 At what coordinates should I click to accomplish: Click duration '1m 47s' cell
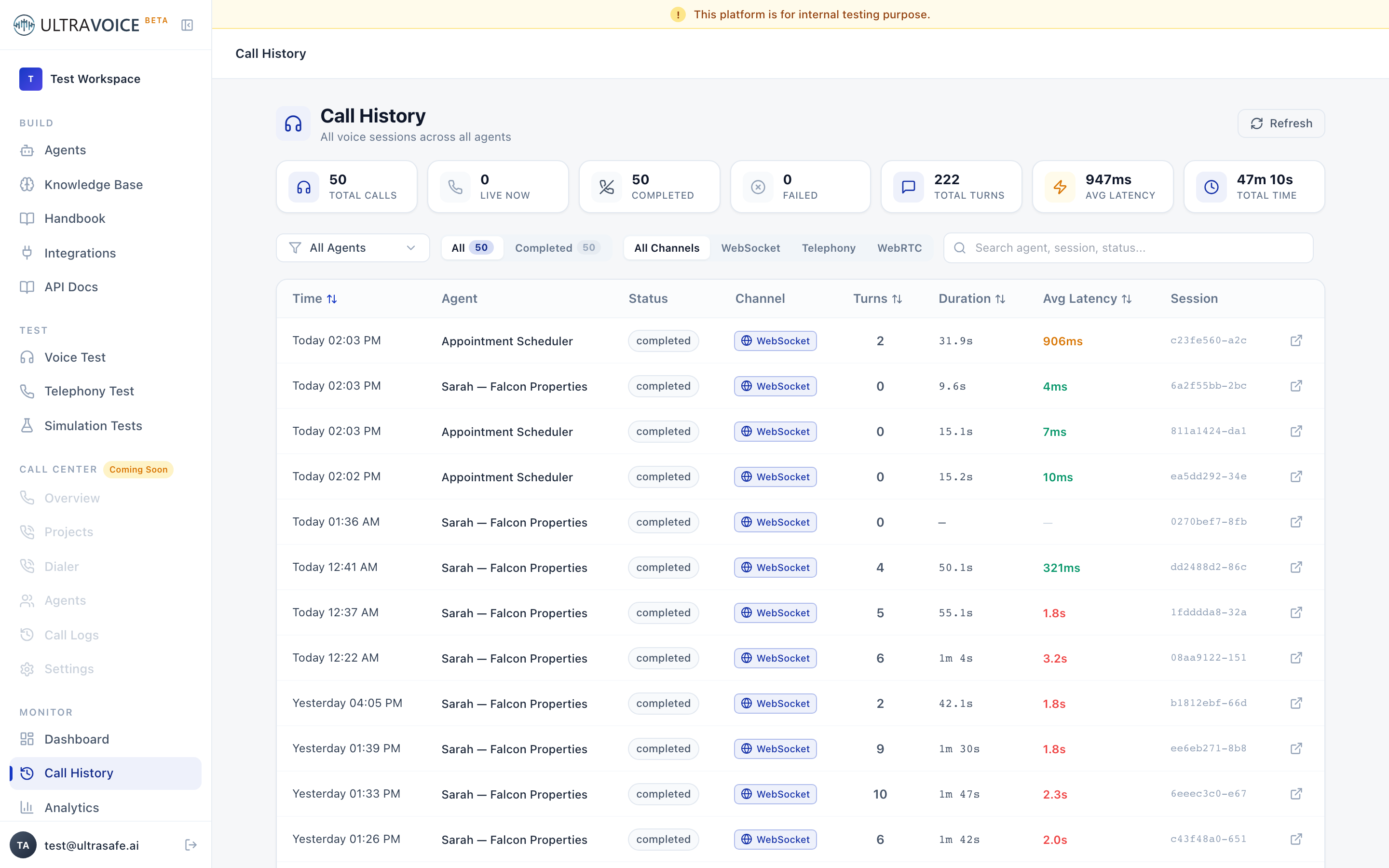(x=959, y=794)
